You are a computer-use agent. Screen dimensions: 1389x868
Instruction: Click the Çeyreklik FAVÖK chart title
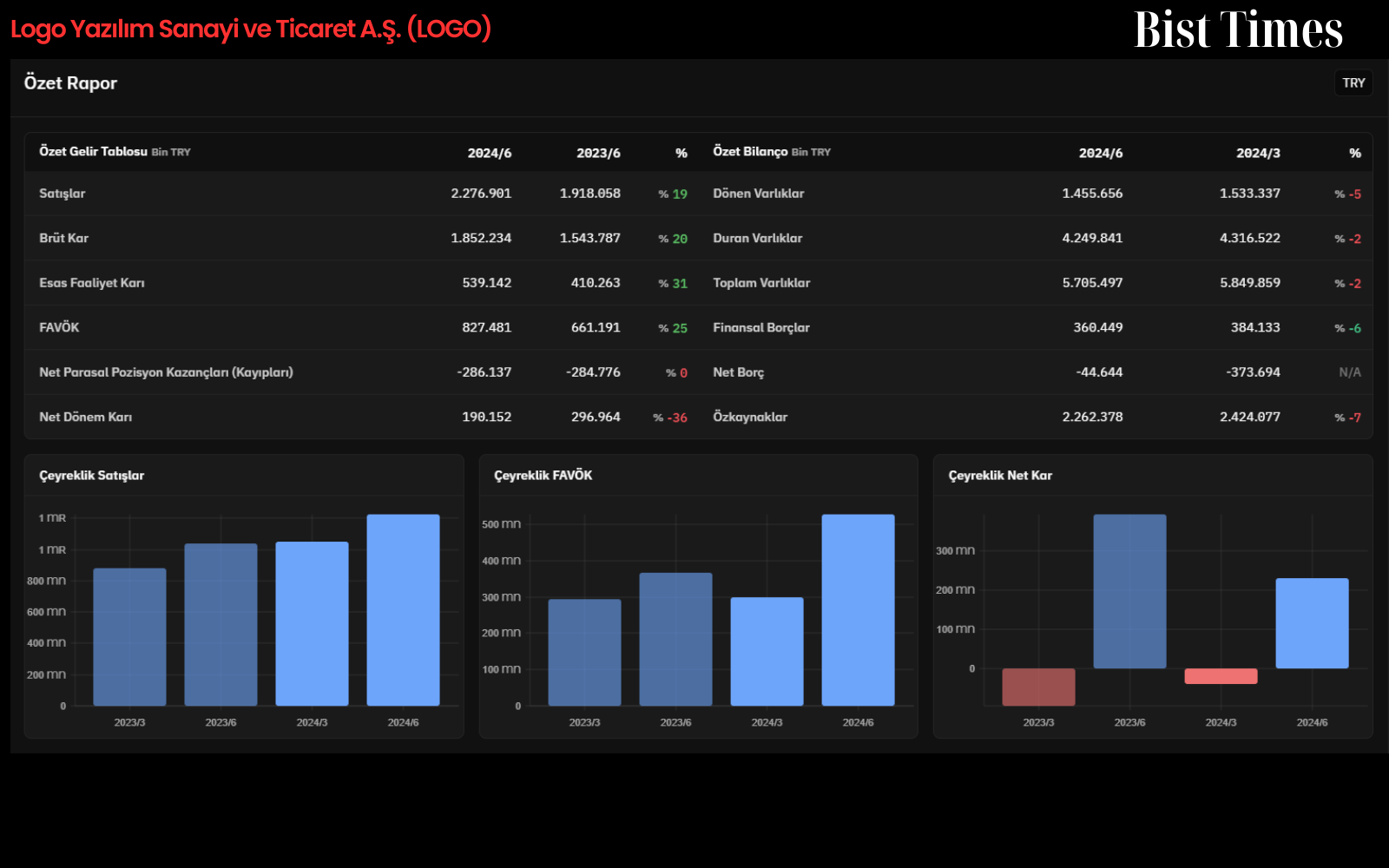(x=543, y=476)
